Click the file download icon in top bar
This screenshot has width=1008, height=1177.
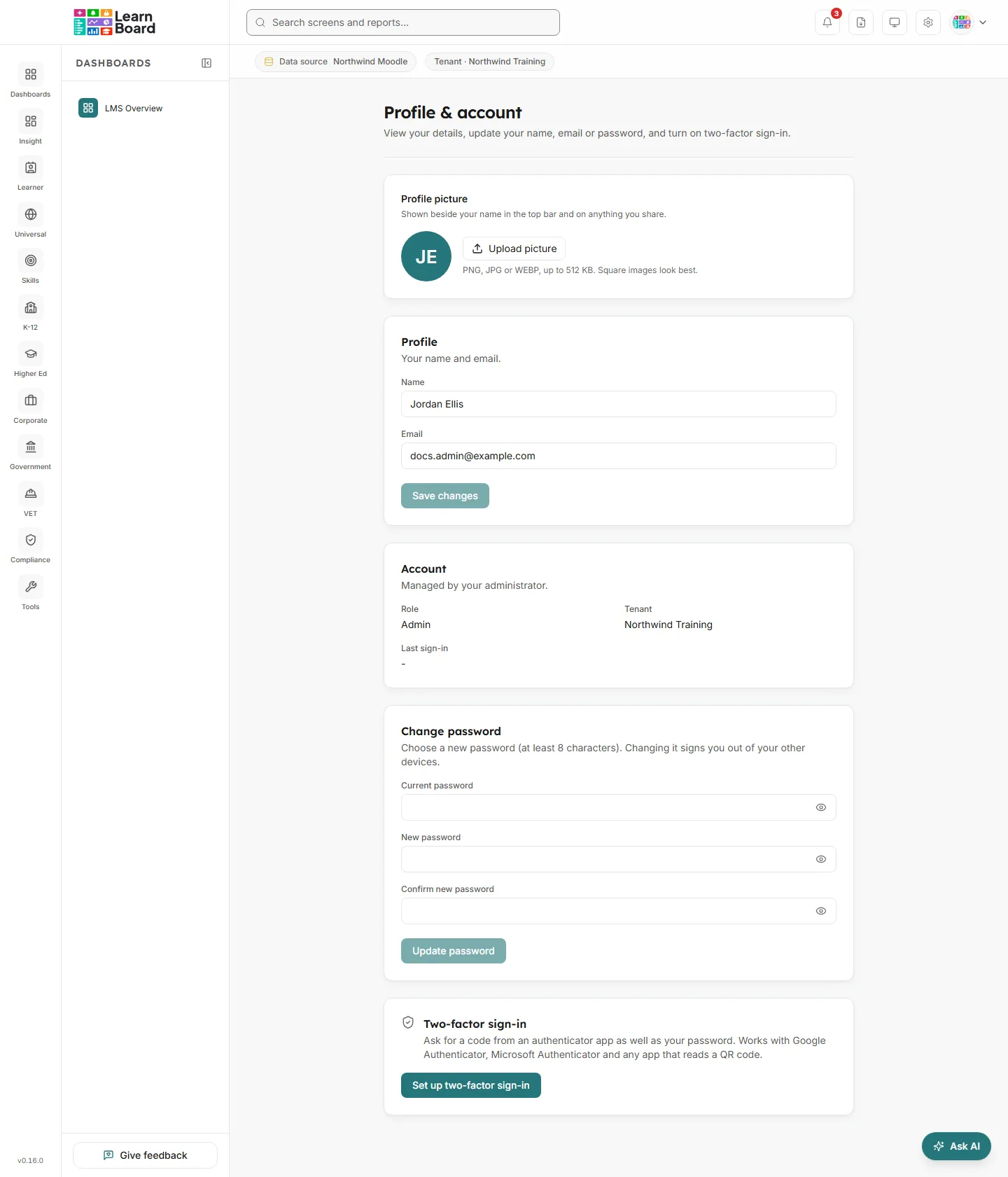(861, 22)
